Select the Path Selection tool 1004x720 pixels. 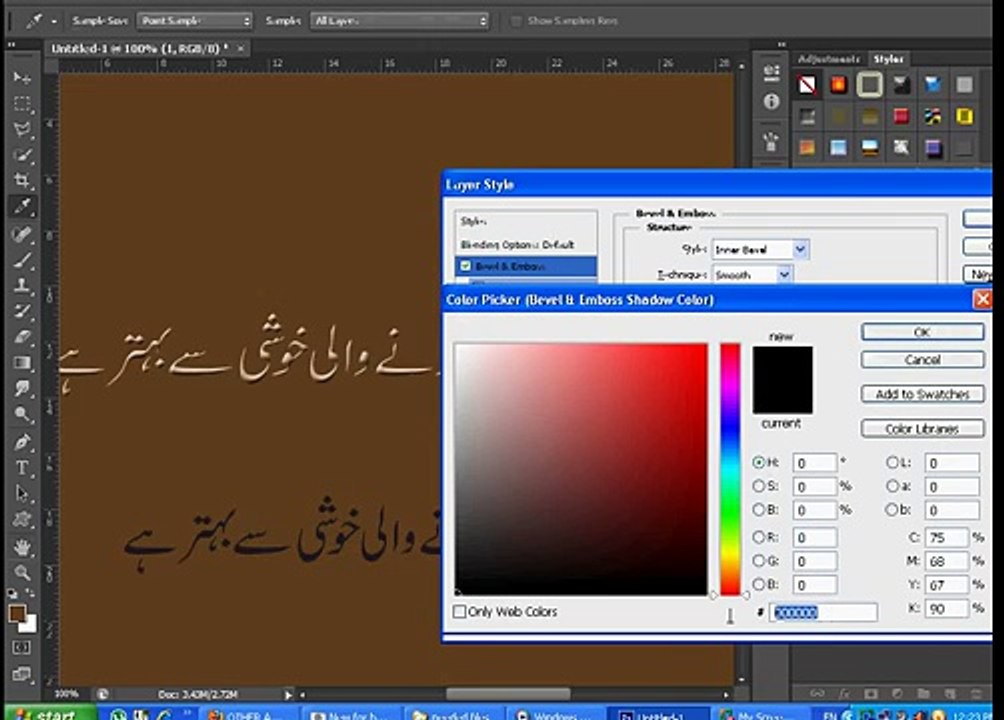(22, 493)
